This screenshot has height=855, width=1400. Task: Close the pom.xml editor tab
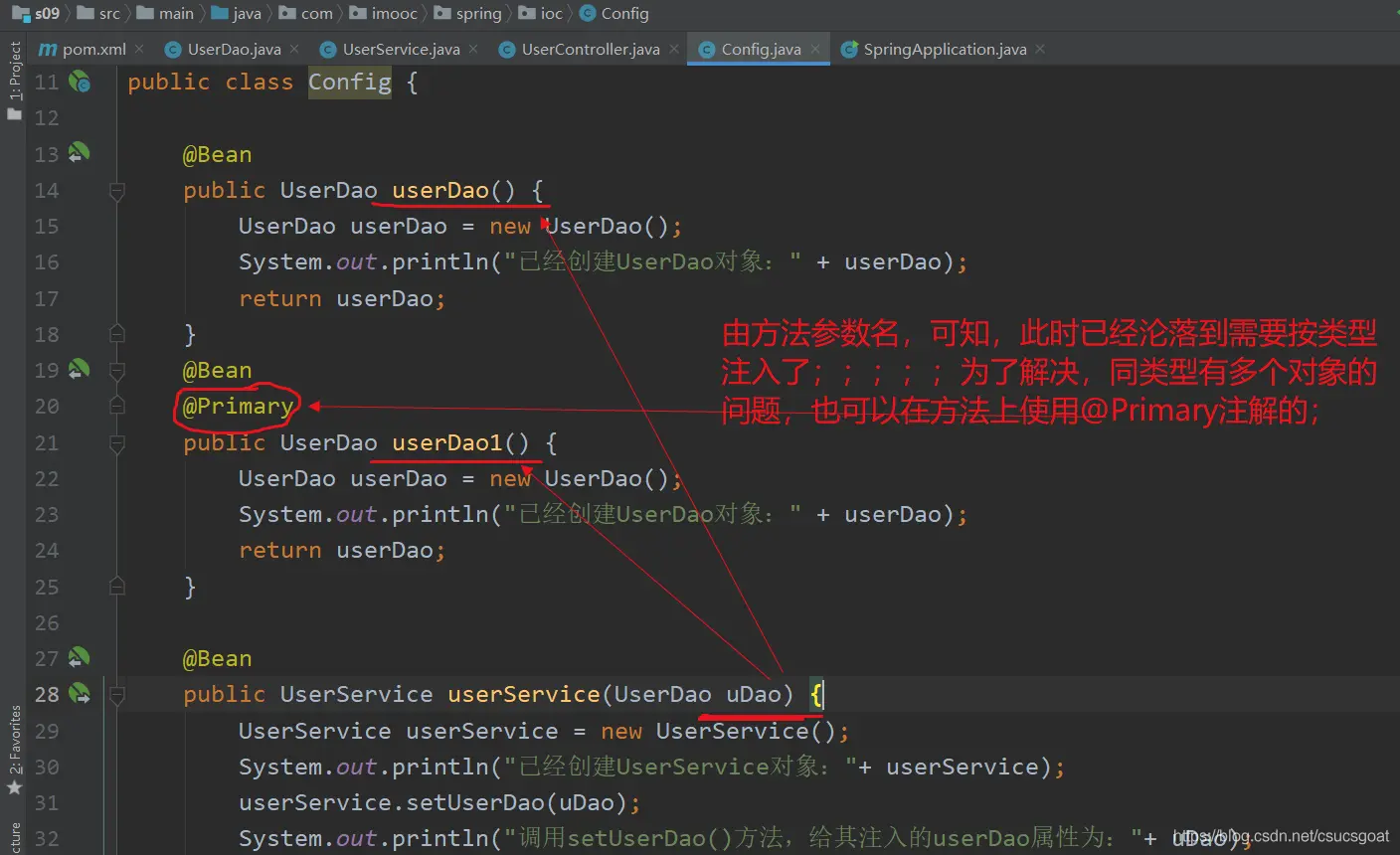(x=139, y=49)
